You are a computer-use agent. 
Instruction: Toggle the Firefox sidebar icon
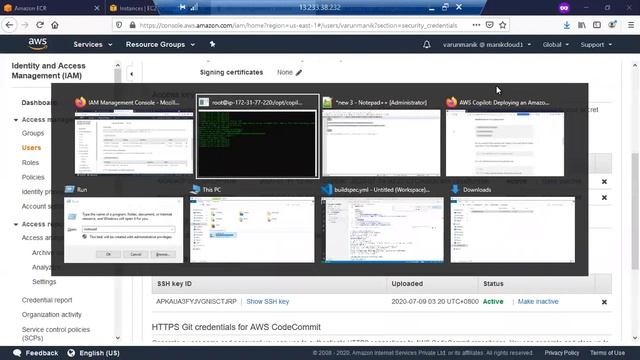click(x=597, y=25)
